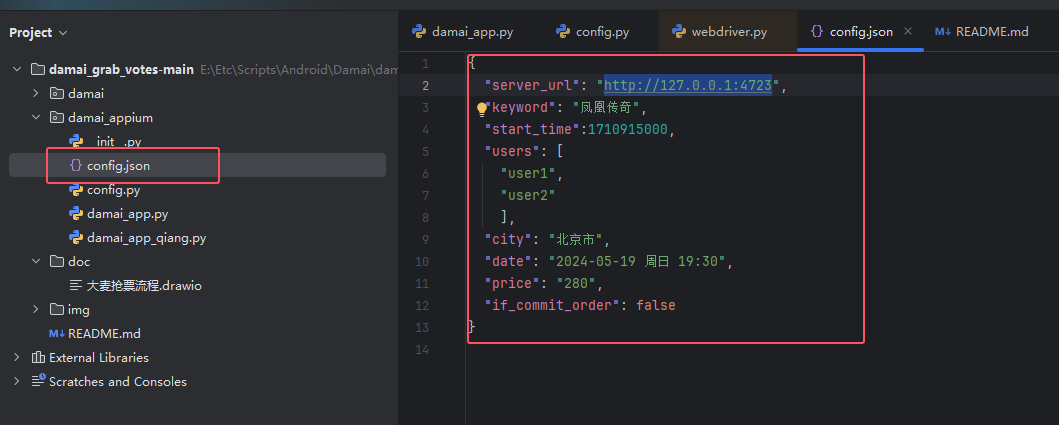Switch to damai_app.py editor tab
Screen dimensions: 1059x425
[x=463, y=32]
